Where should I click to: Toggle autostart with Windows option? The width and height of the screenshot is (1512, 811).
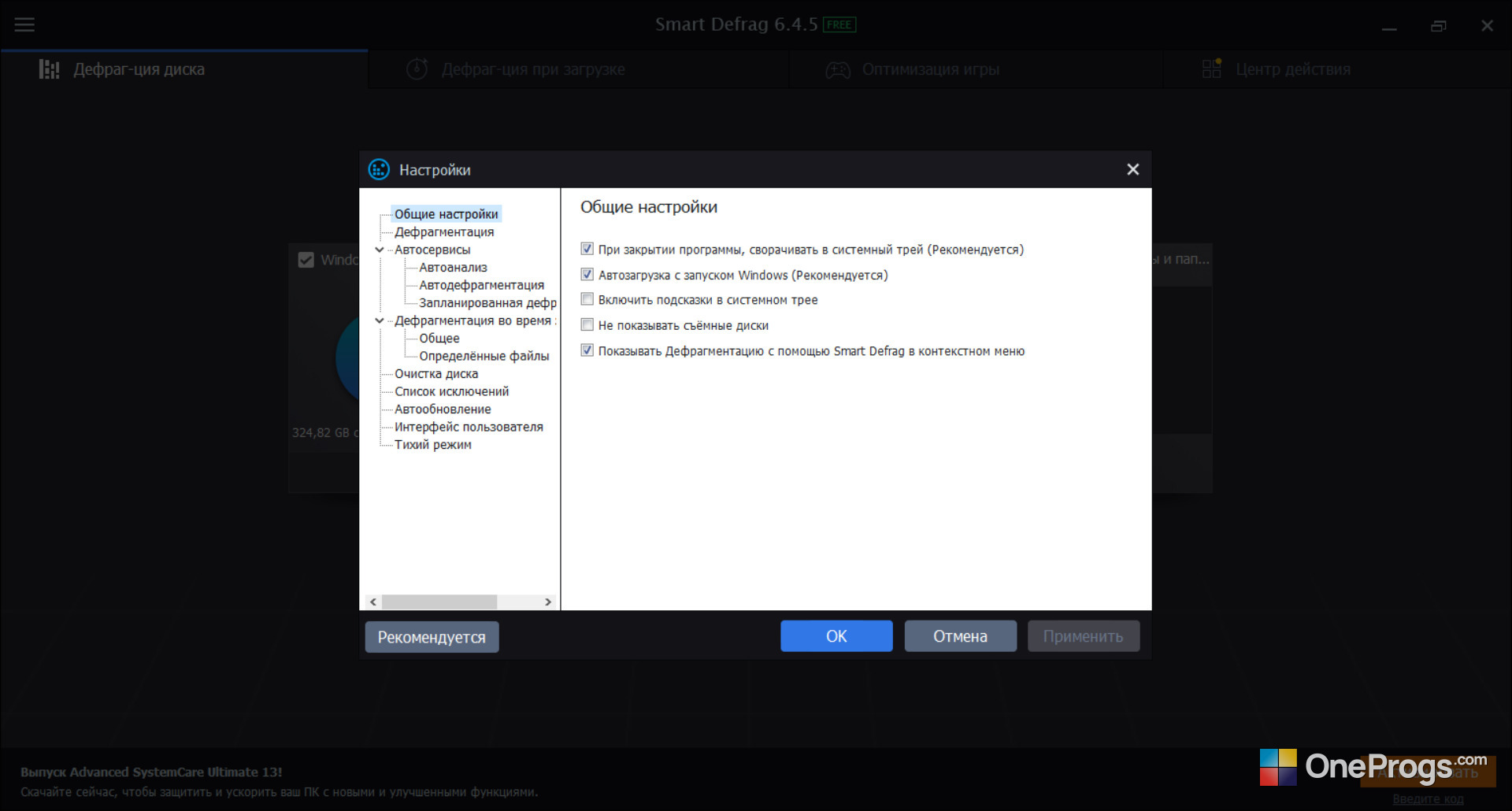pyautogui.click(x=587, y=274)
